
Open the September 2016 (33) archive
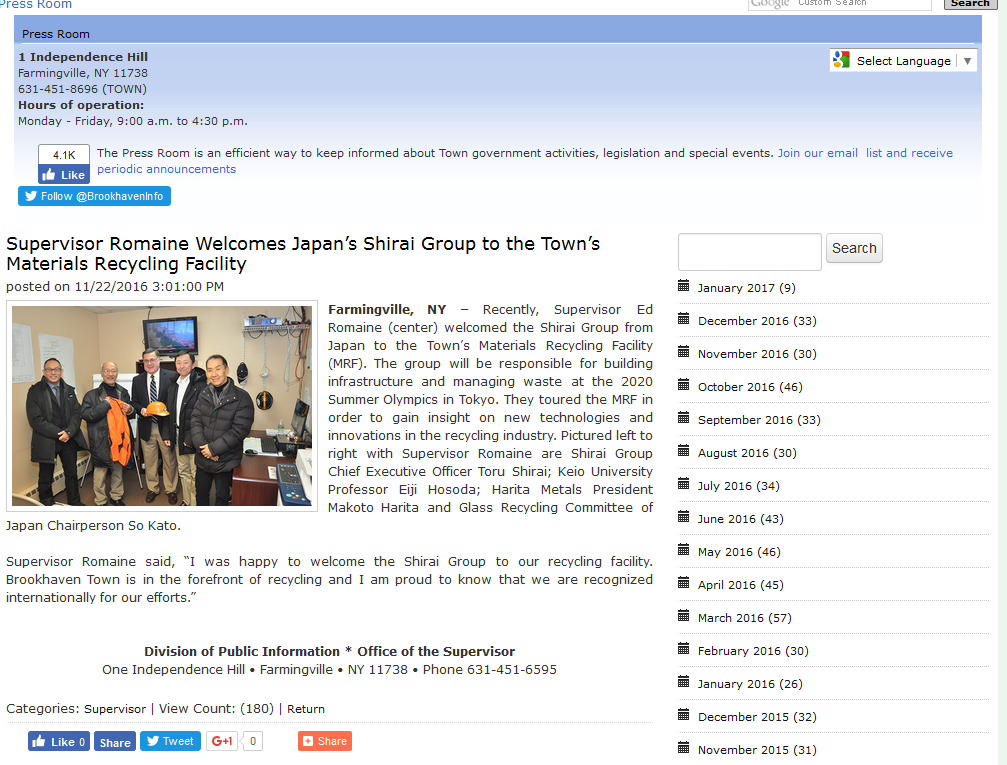[759, 420]
